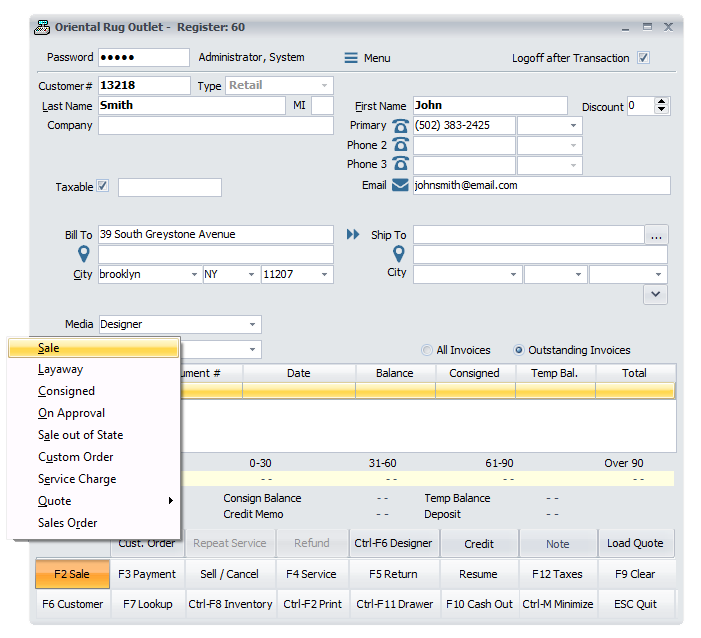Click the F3 Payment button
The image size is (701, 638).
(x=147, y=574)
